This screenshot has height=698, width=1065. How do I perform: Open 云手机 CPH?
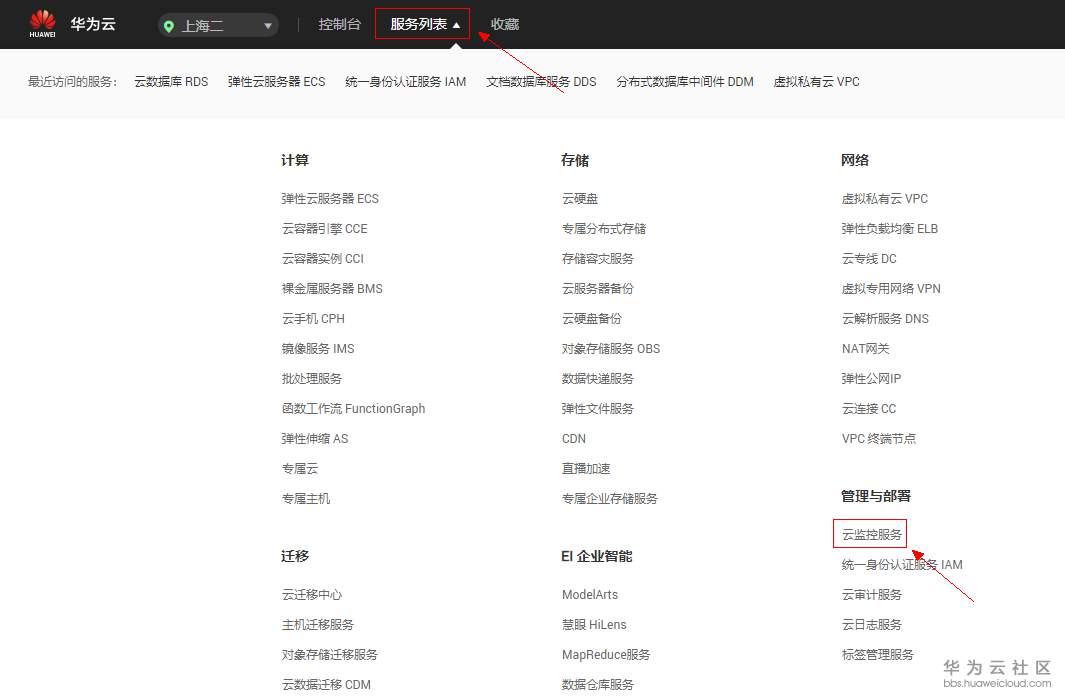313,318
